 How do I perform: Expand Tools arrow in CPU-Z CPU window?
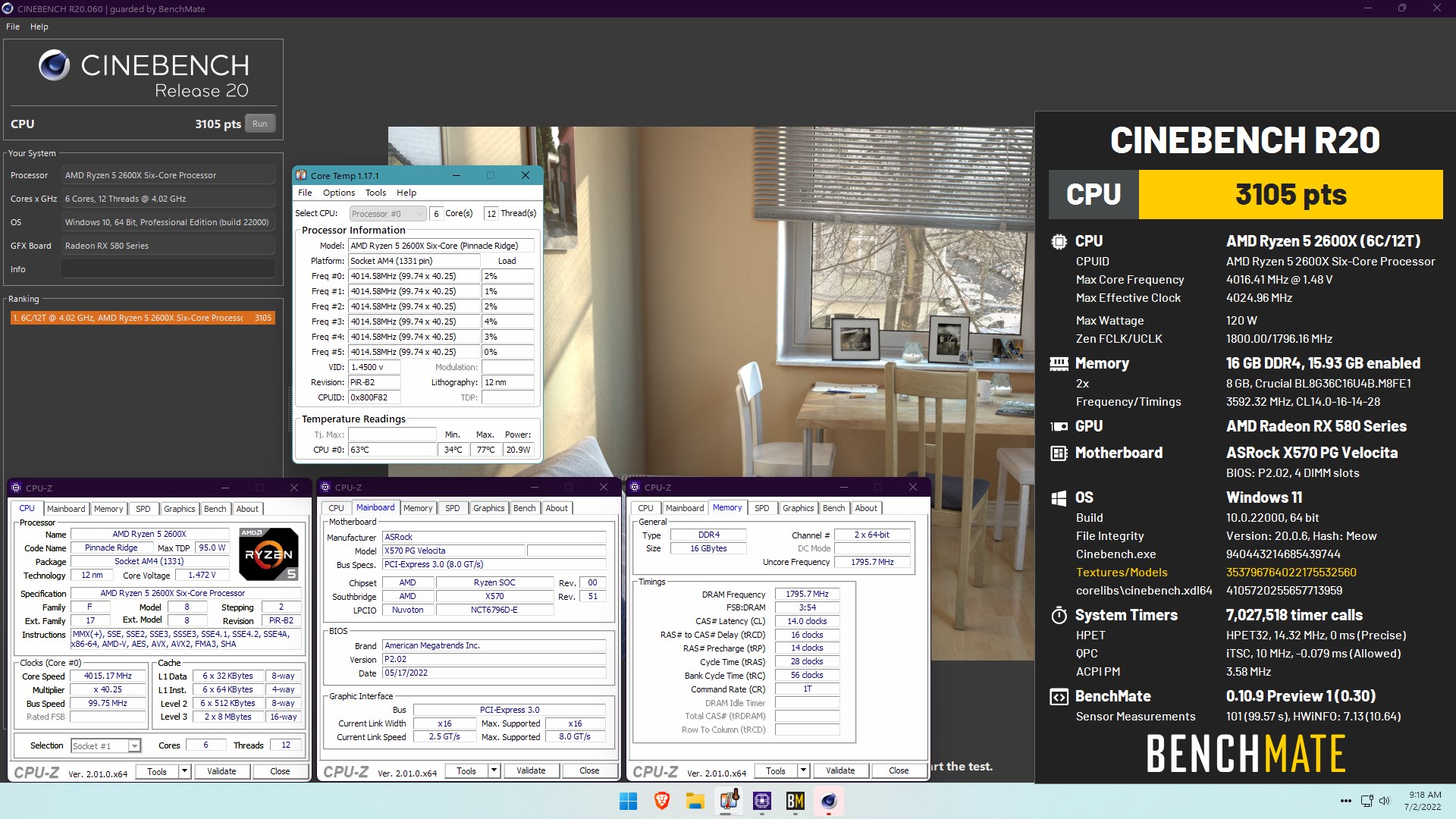184,771
